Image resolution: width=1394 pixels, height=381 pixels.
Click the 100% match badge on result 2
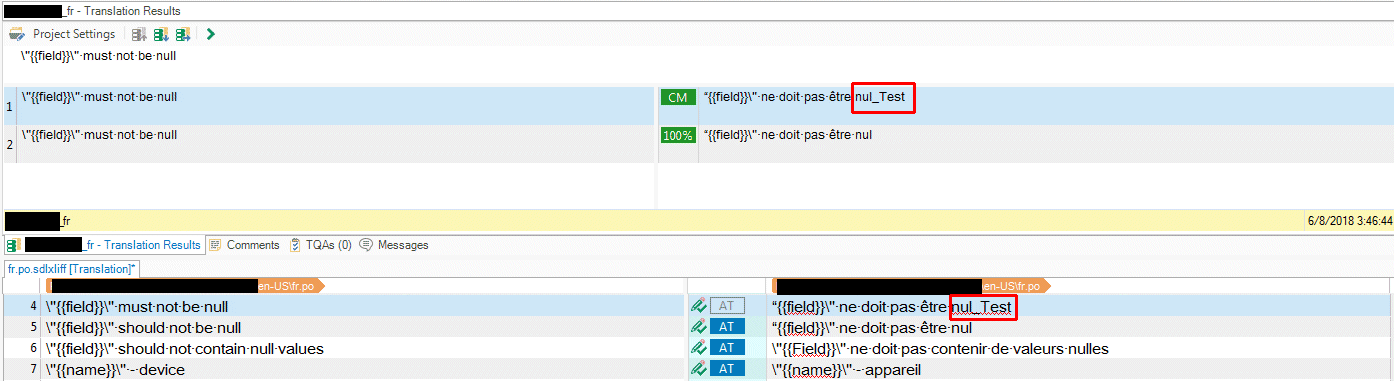pos(677,135)
